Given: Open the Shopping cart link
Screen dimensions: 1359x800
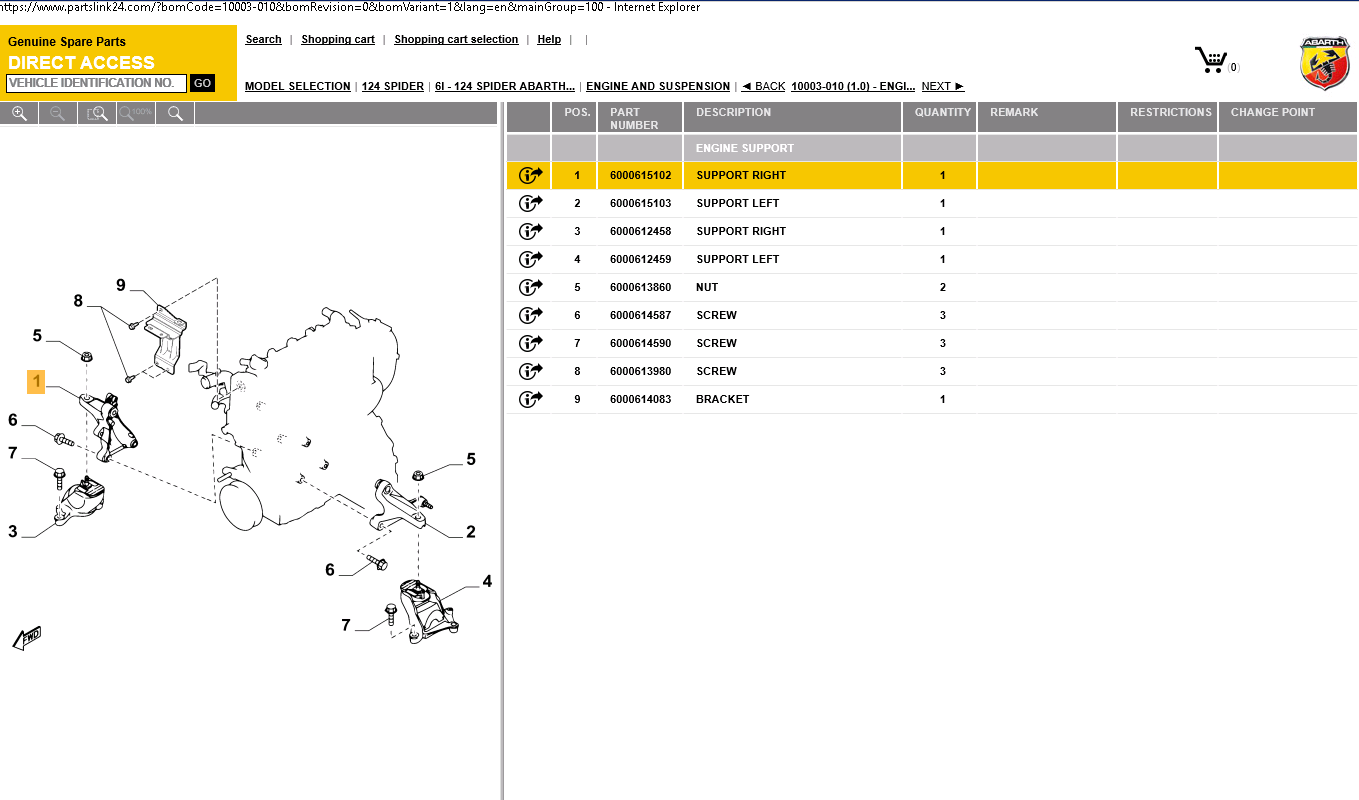Looking at the screenshot, I should coord(338,39).
